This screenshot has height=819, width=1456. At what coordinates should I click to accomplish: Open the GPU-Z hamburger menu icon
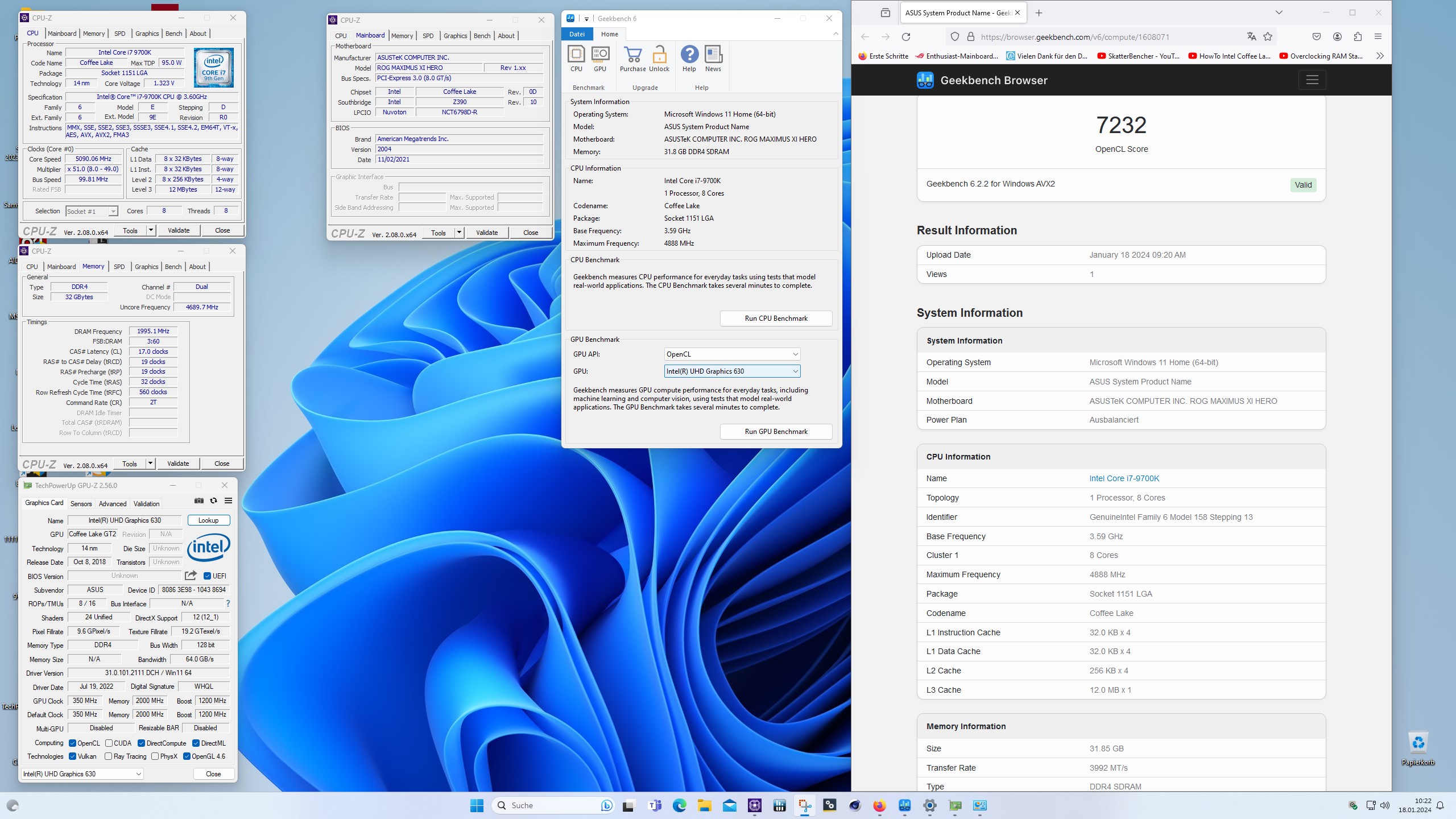(x=228, y=500)
